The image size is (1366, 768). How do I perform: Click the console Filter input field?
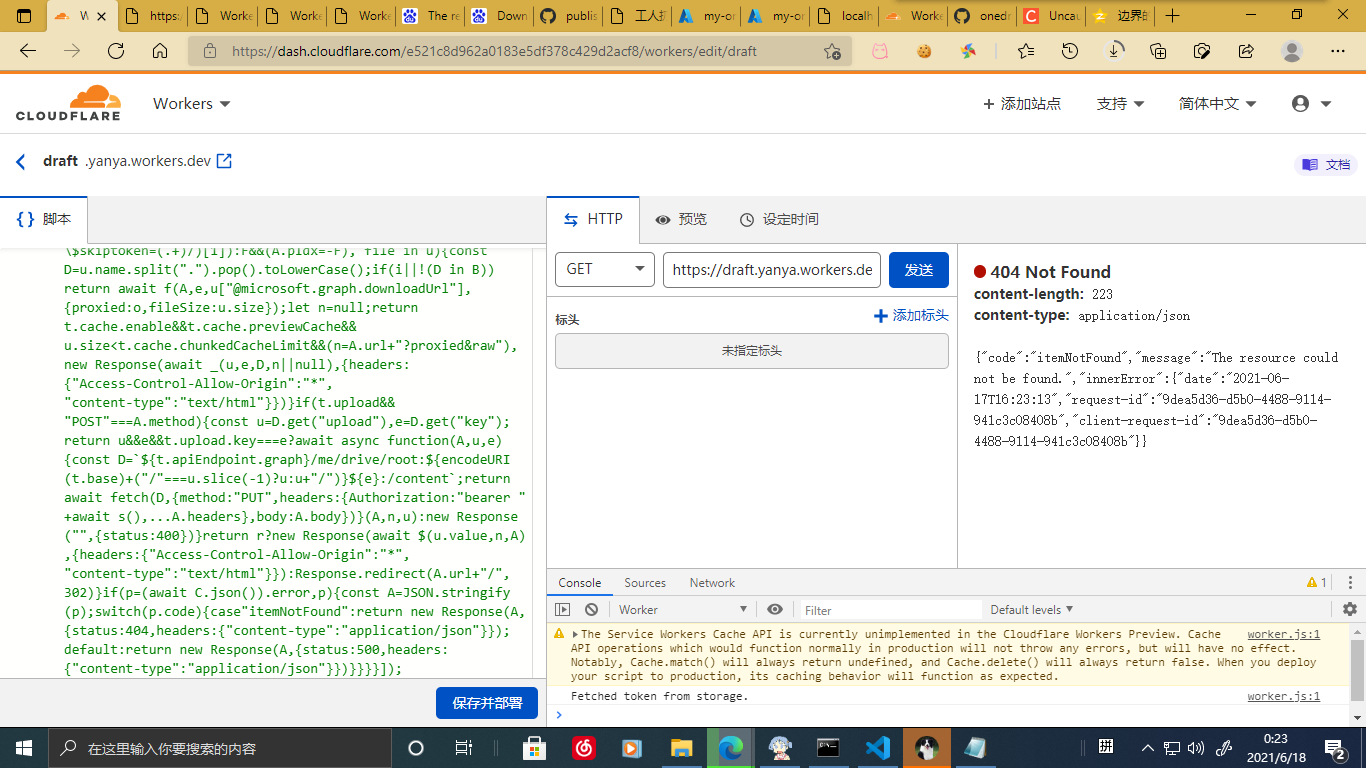pyautogui.click(x=890, y=609)
